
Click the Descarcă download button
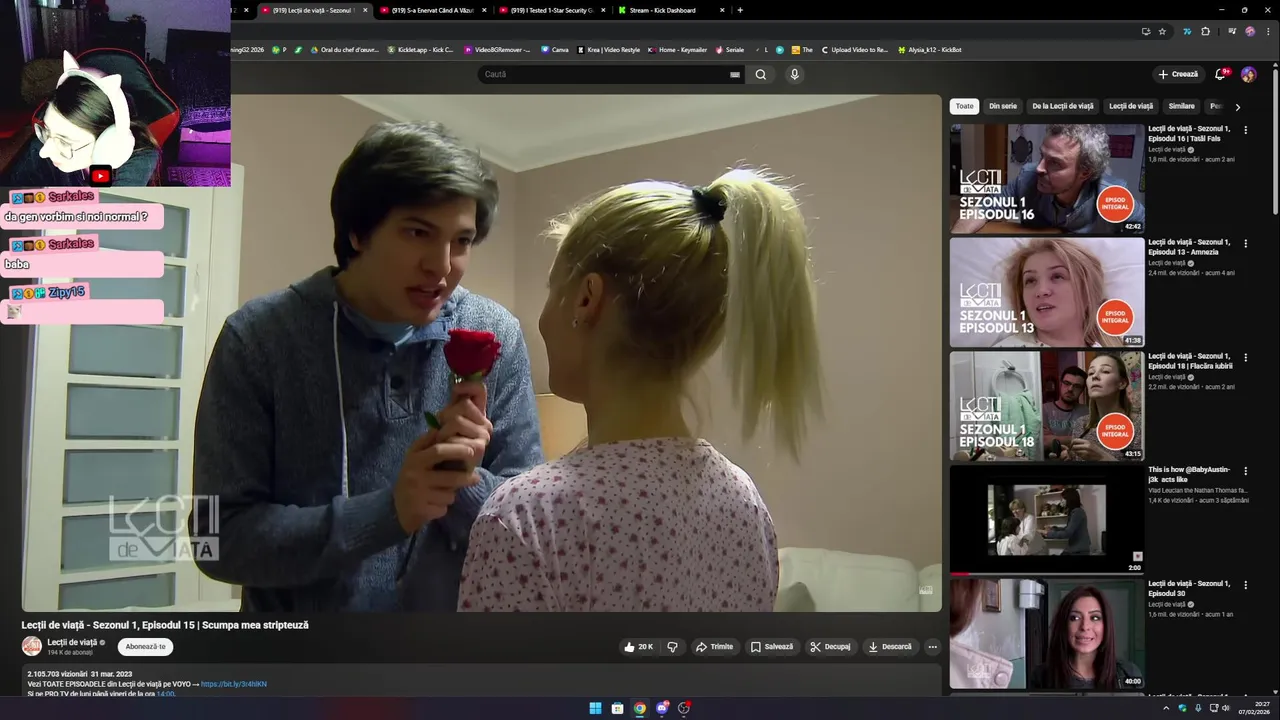pyautogui.click(x=890, y=647)
